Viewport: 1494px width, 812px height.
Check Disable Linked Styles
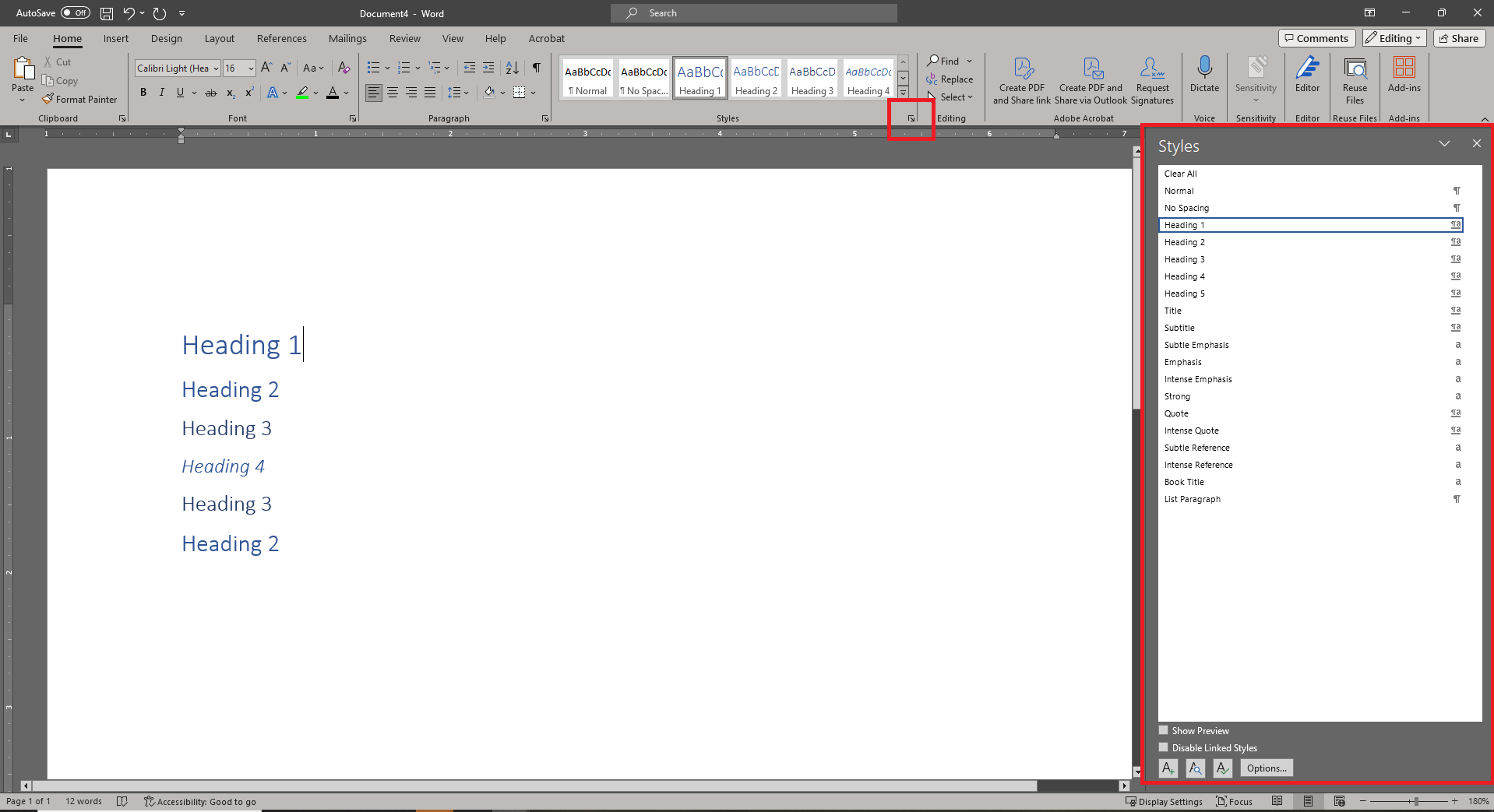[x=1164, y=747]
